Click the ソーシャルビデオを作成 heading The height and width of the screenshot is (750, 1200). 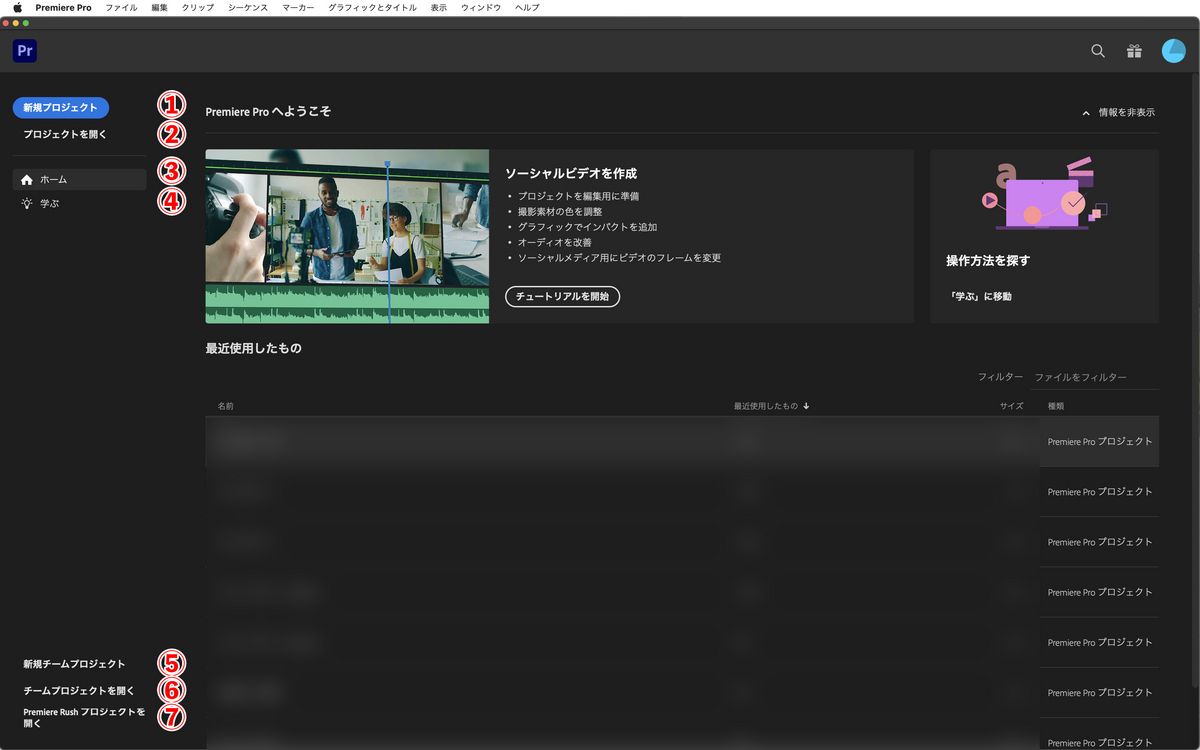coord(571,173)
